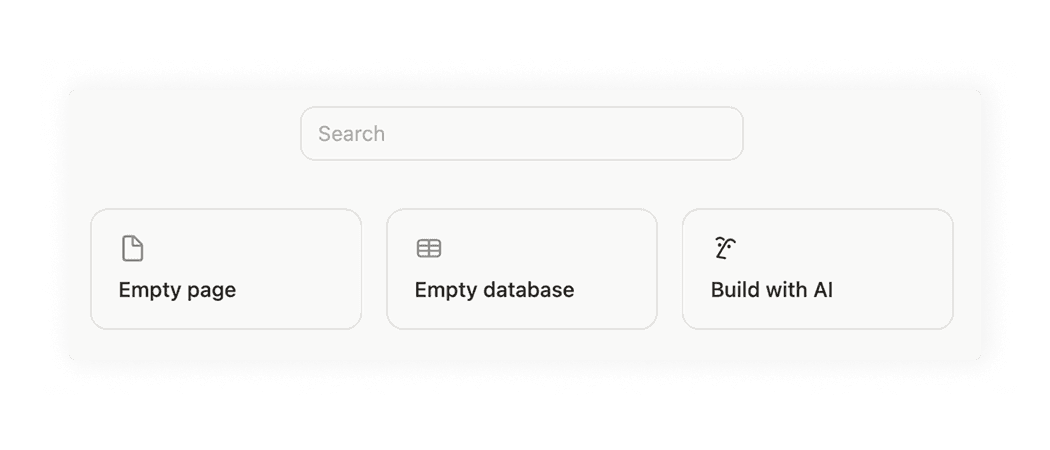Click the Search input field
1050x450 pixels.
(x=521, y=133)
